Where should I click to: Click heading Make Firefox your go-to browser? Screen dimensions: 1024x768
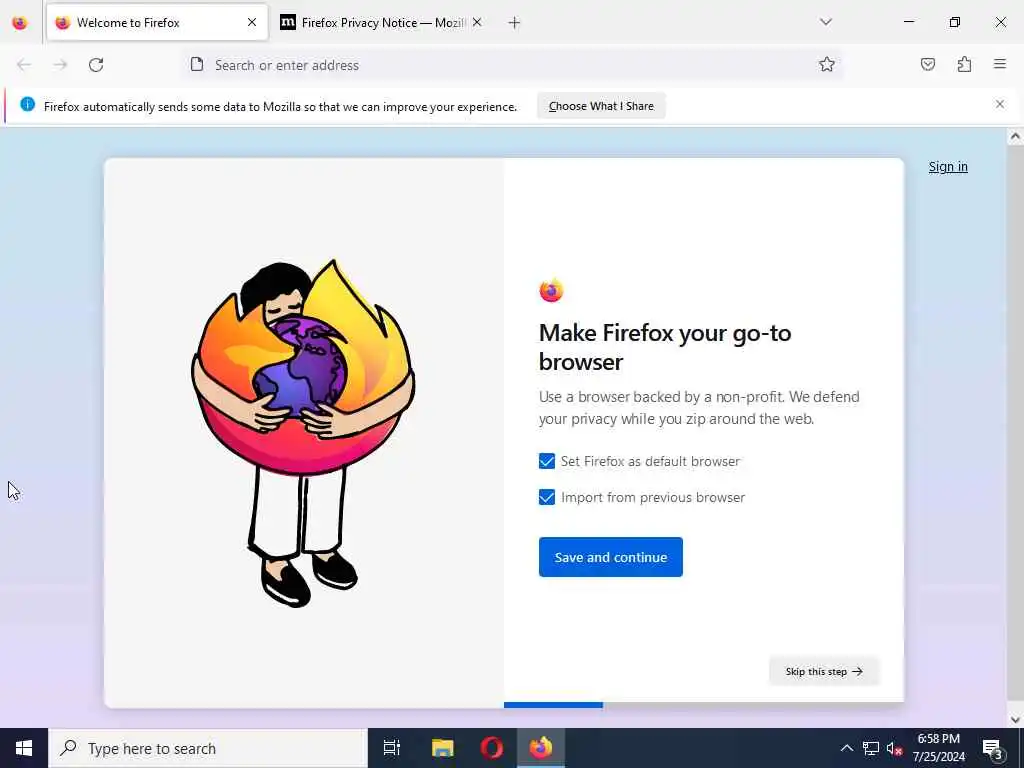coord(665,347)
